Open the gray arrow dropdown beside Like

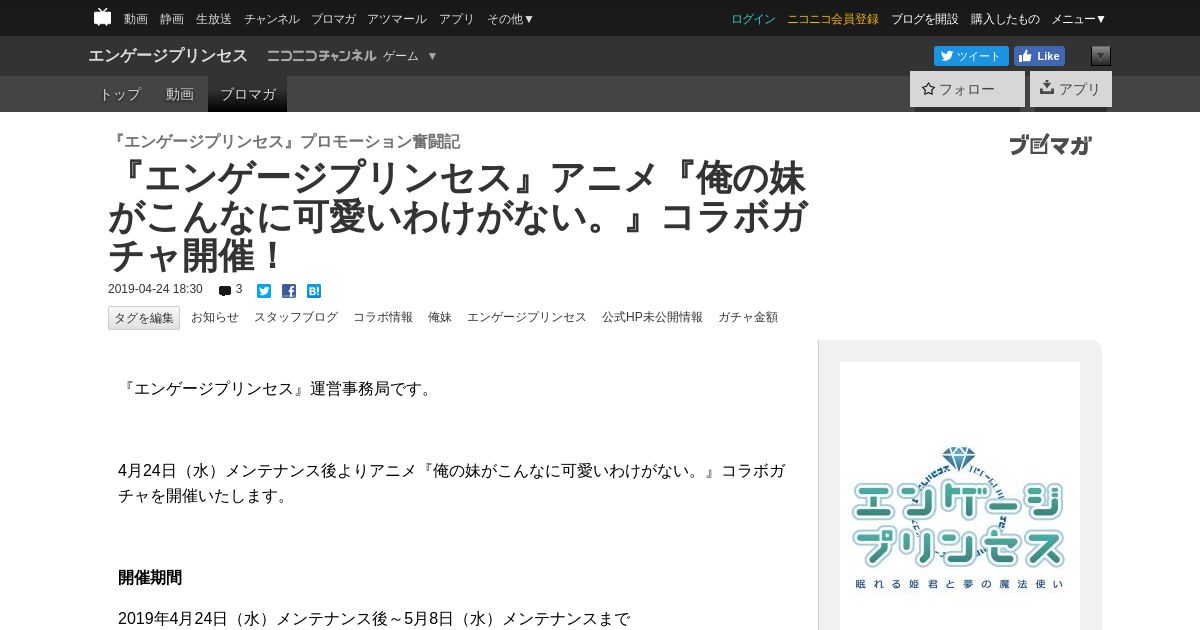(x=1101, y=56)
